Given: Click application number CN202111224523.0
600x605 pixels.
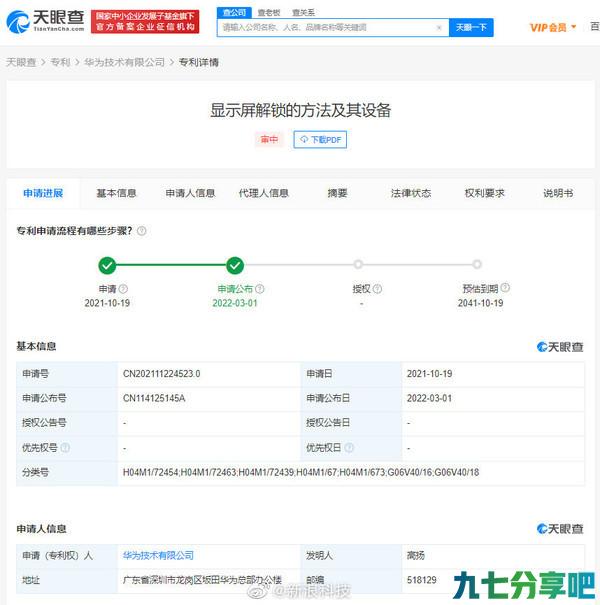Looking at the screenshot, I should point(162,374).
